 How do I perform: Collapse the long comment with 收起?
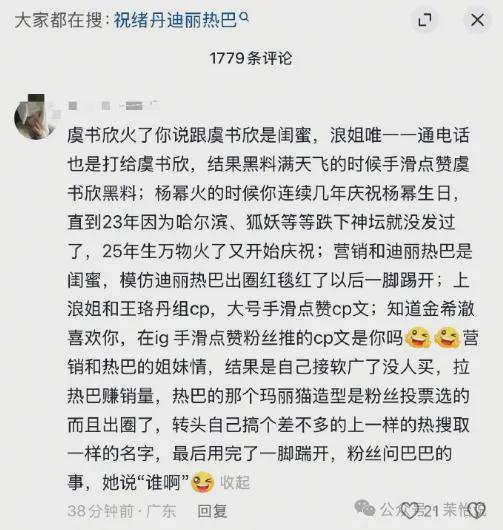tap(235, 482)
